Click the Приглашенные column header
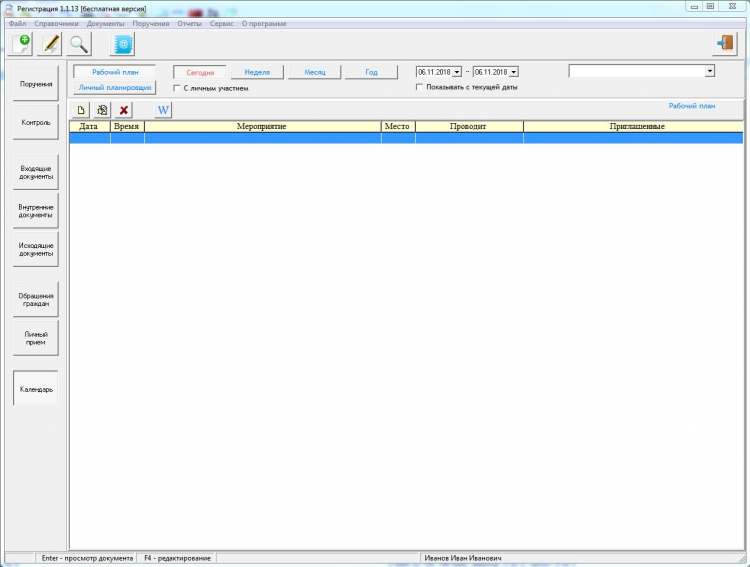This screenshot has height=567, width=750. [633, 126]
